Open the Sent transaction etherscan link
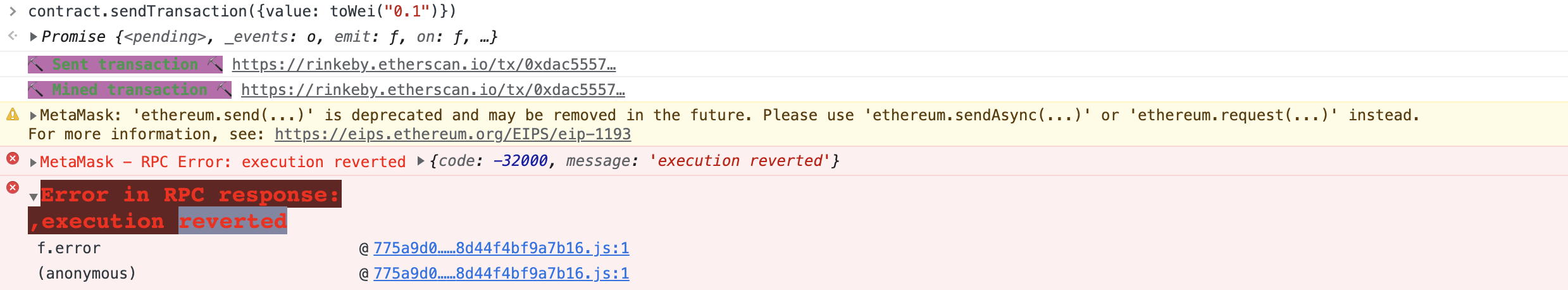The height and width of the screenshot is (290, 1568). click(x=423, y=65)
